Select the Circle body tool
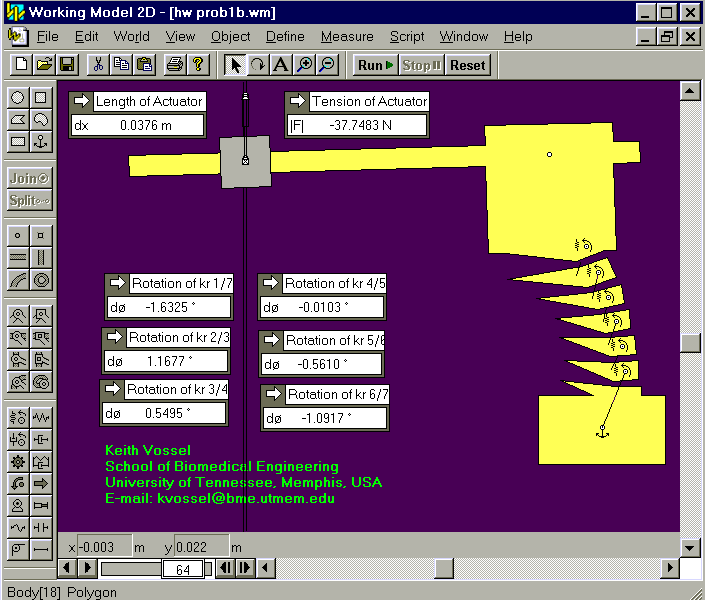The height and width of the screenshot is (600, 705). (18, 97)
